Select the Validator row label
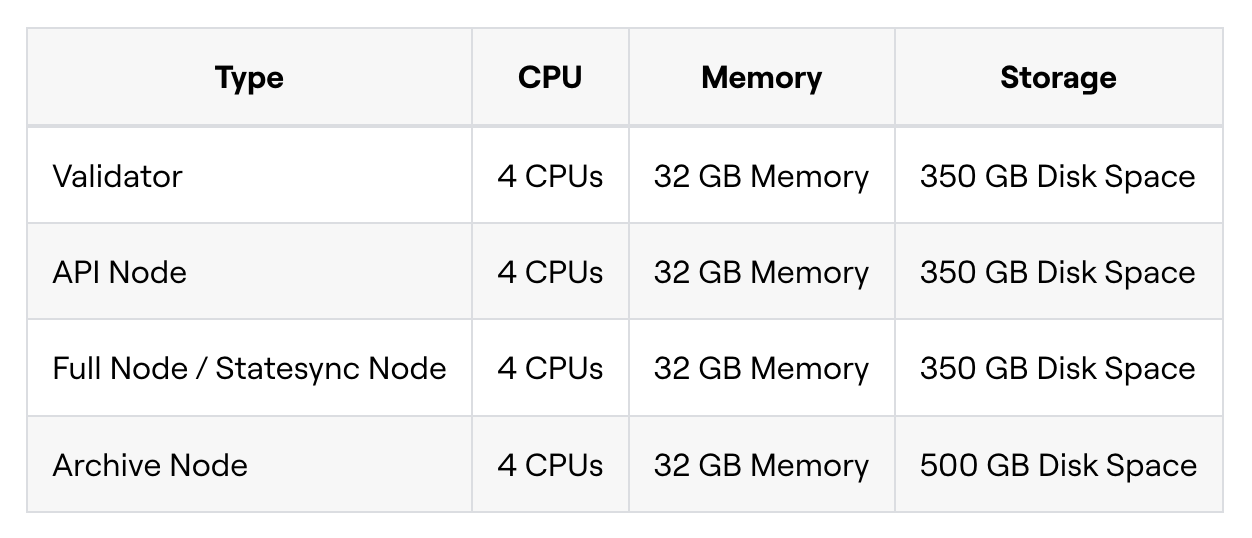This screenshot has height=538, width=1252. pos(117,176)
